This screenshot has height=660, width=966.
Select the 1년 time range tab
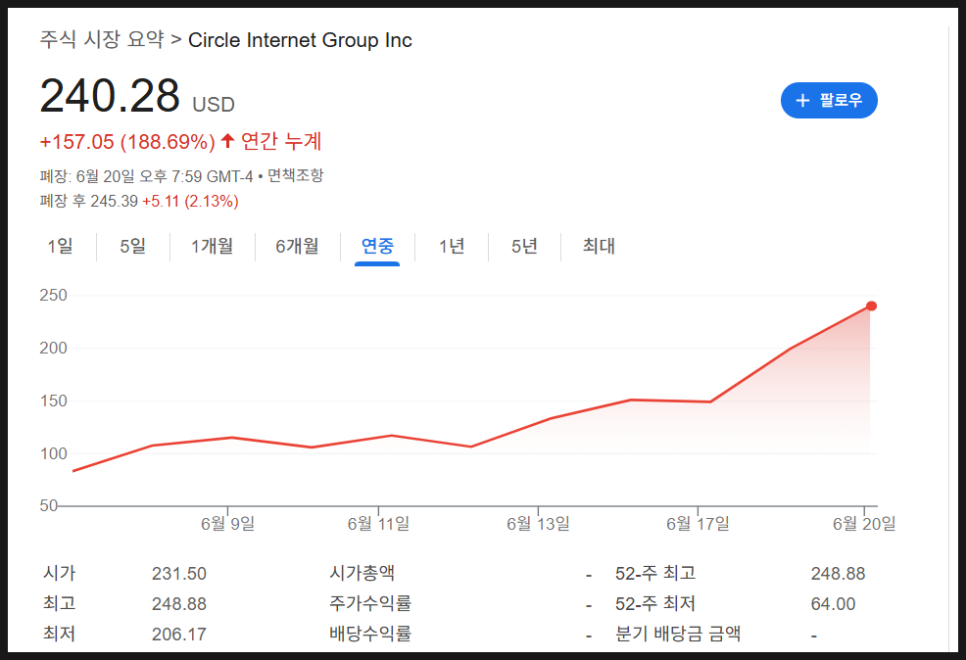(452, 246)
